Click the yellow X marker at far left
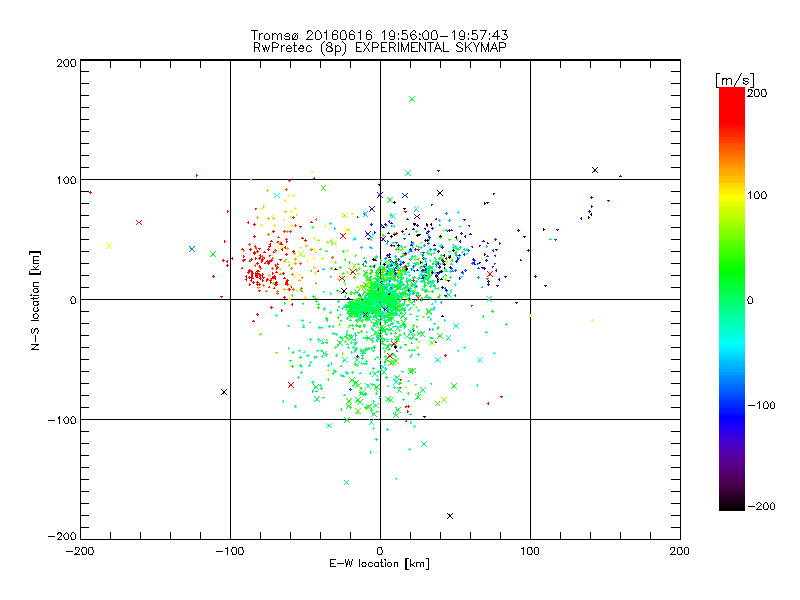Viewport: 800px width, 600px height. [109, 246]
